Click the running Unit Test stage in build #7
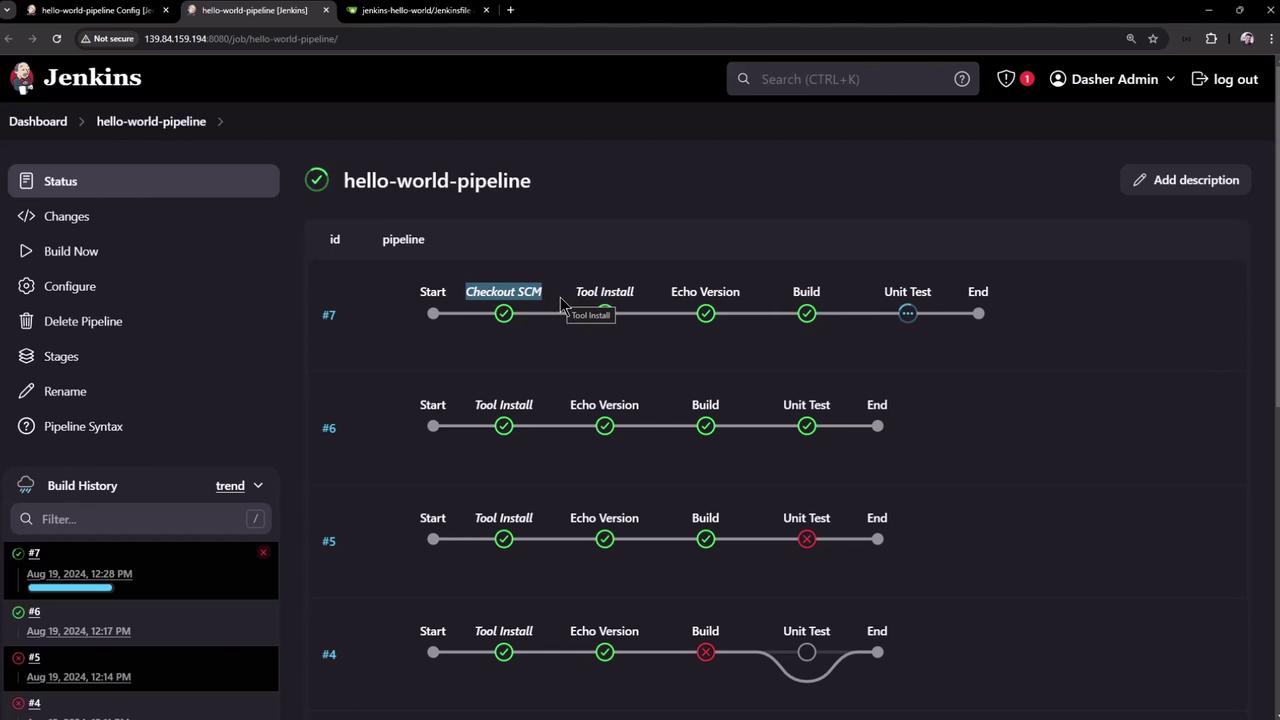This screenshot has height=720, width=1280. pyautogui.click(x=907, y=314)
